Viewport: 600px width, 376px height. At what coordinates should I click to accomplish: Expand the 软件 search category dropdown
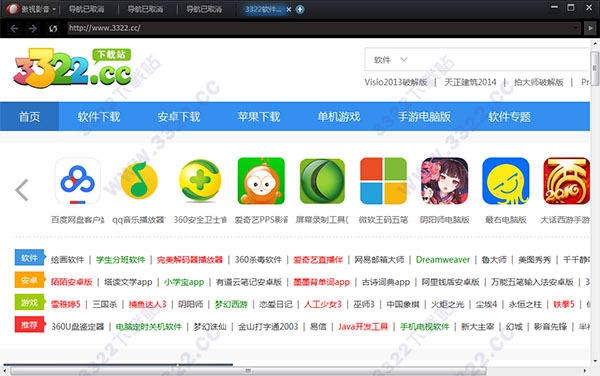coord(391,60)
